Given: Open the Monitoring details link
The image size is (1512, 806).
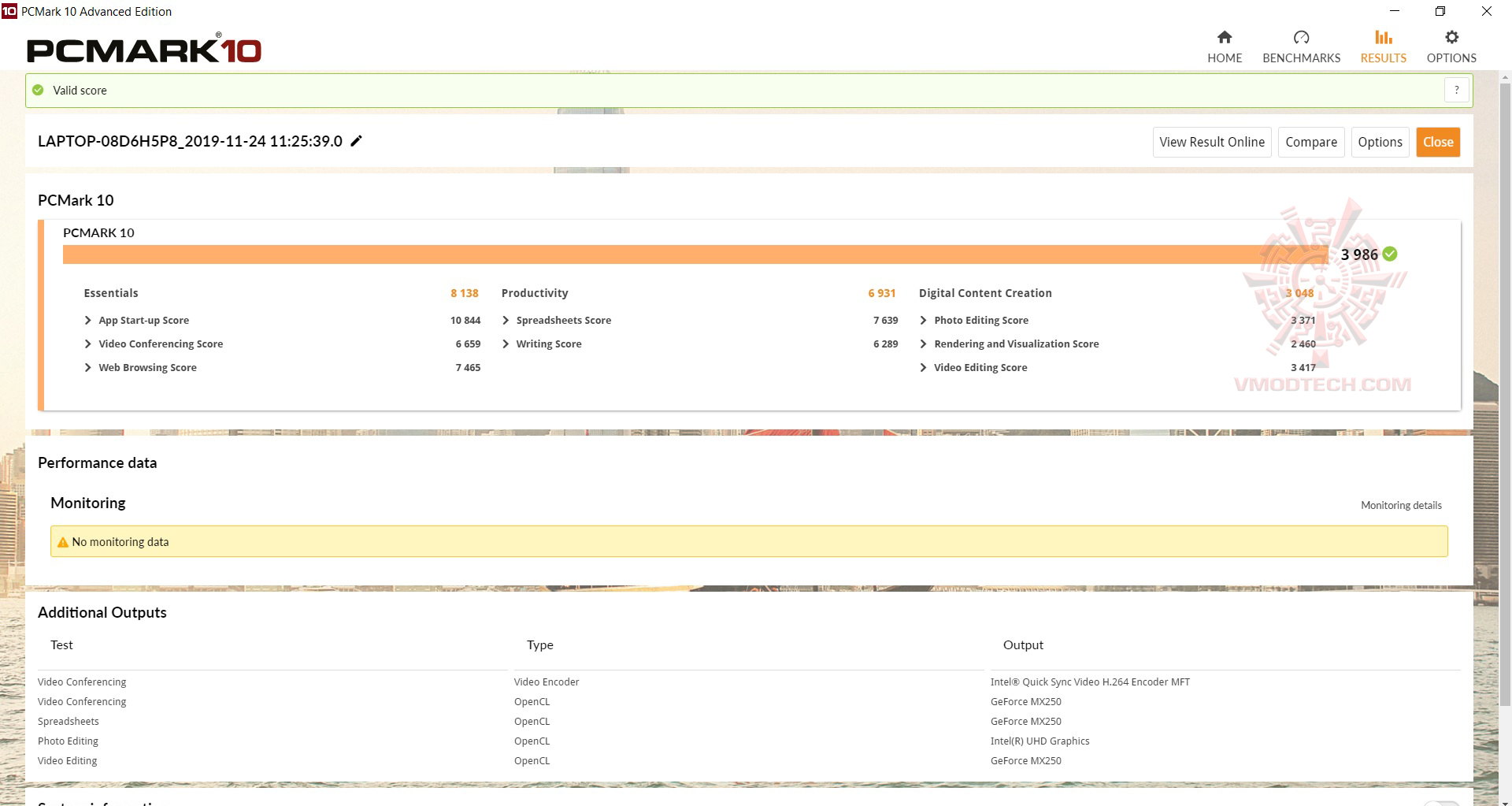Looking at the screenshot, I should [x=1401, y=505].
